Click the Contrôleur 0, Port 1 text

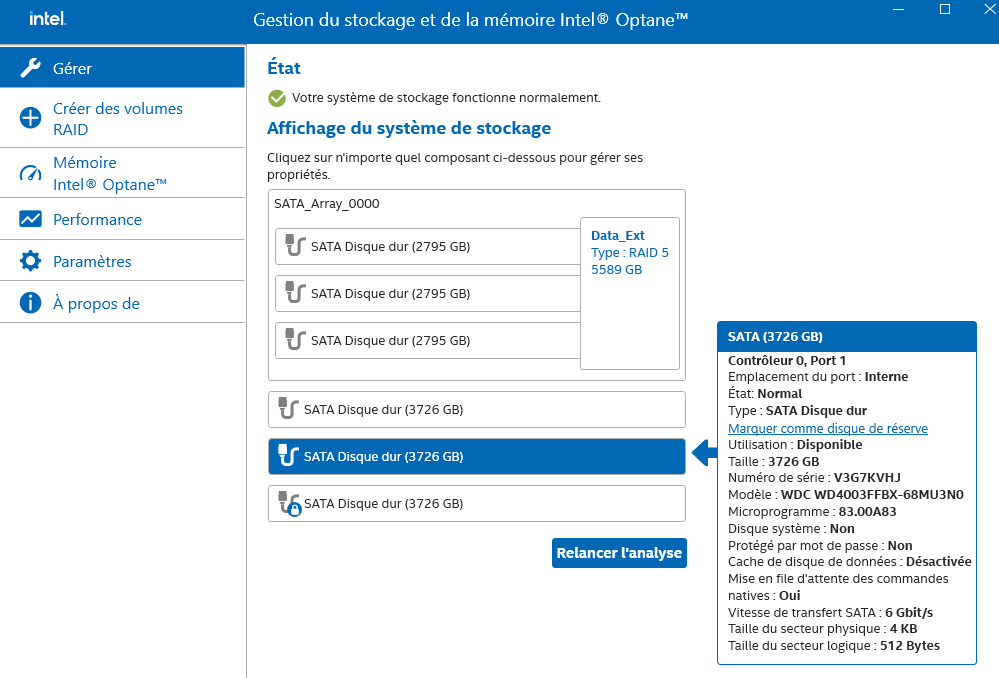point(787,360)
